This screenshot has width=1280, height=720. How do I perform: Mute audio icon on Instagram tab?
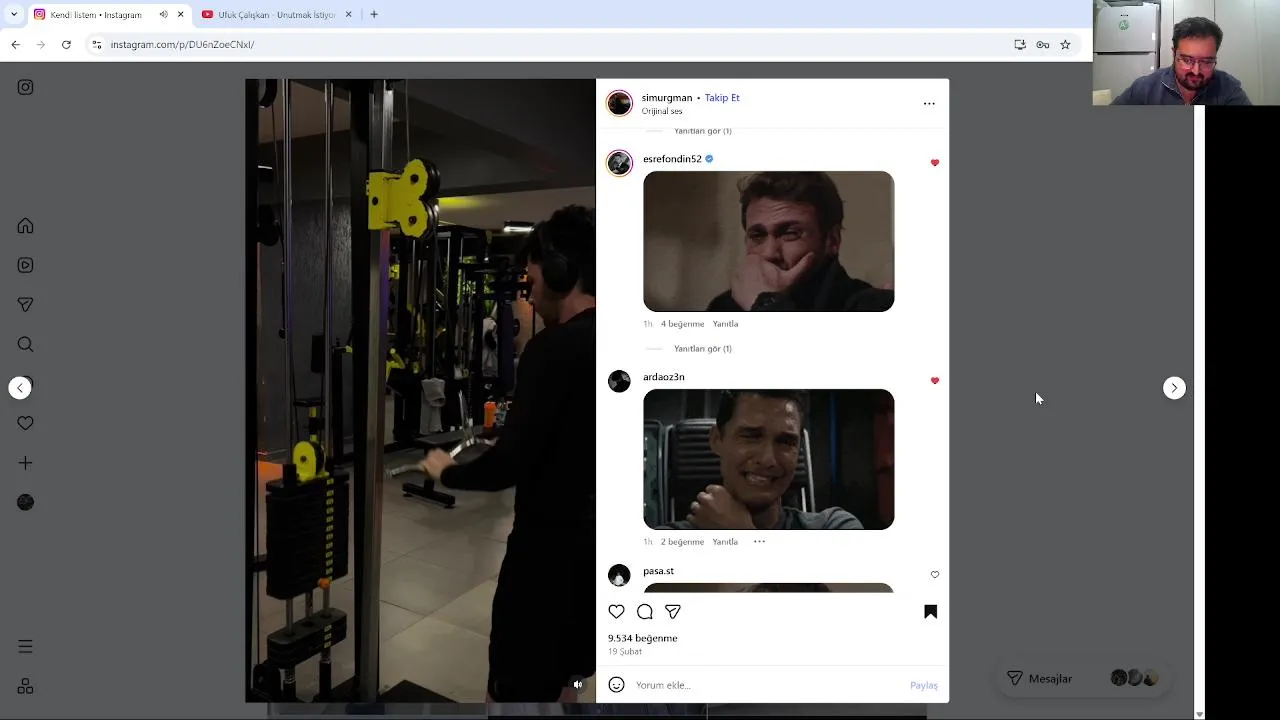(x=163, y=15)
